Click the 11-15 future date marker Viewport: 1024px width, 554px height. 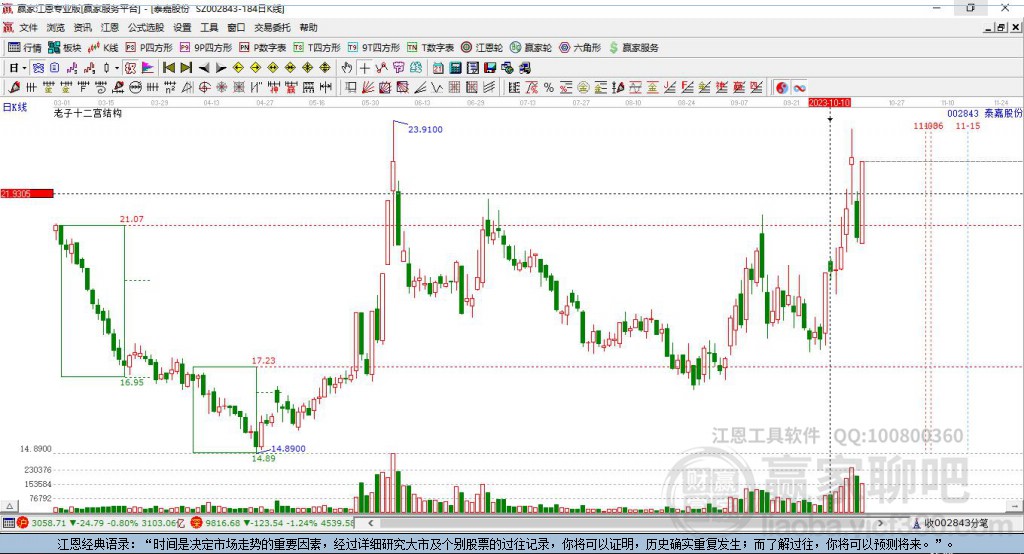967,125
